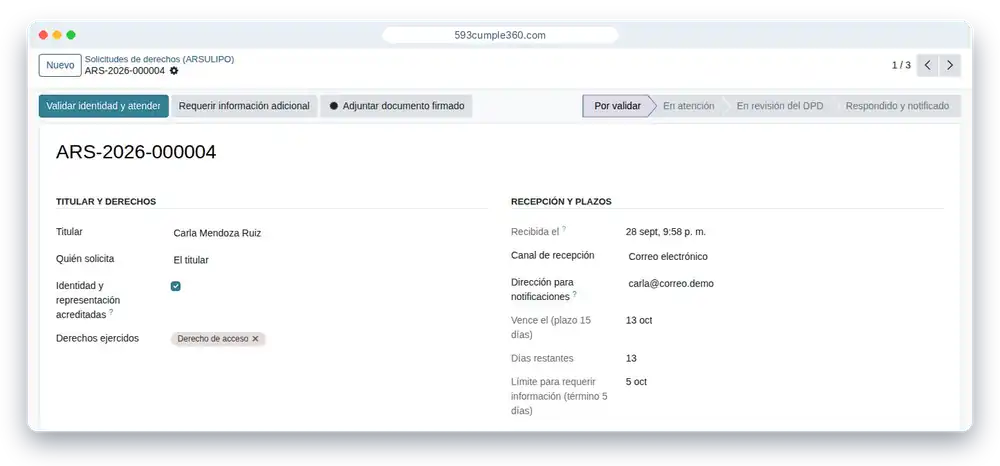Remove the Derecho de acceso tag

pyautogui.click(x=255, y=339)
